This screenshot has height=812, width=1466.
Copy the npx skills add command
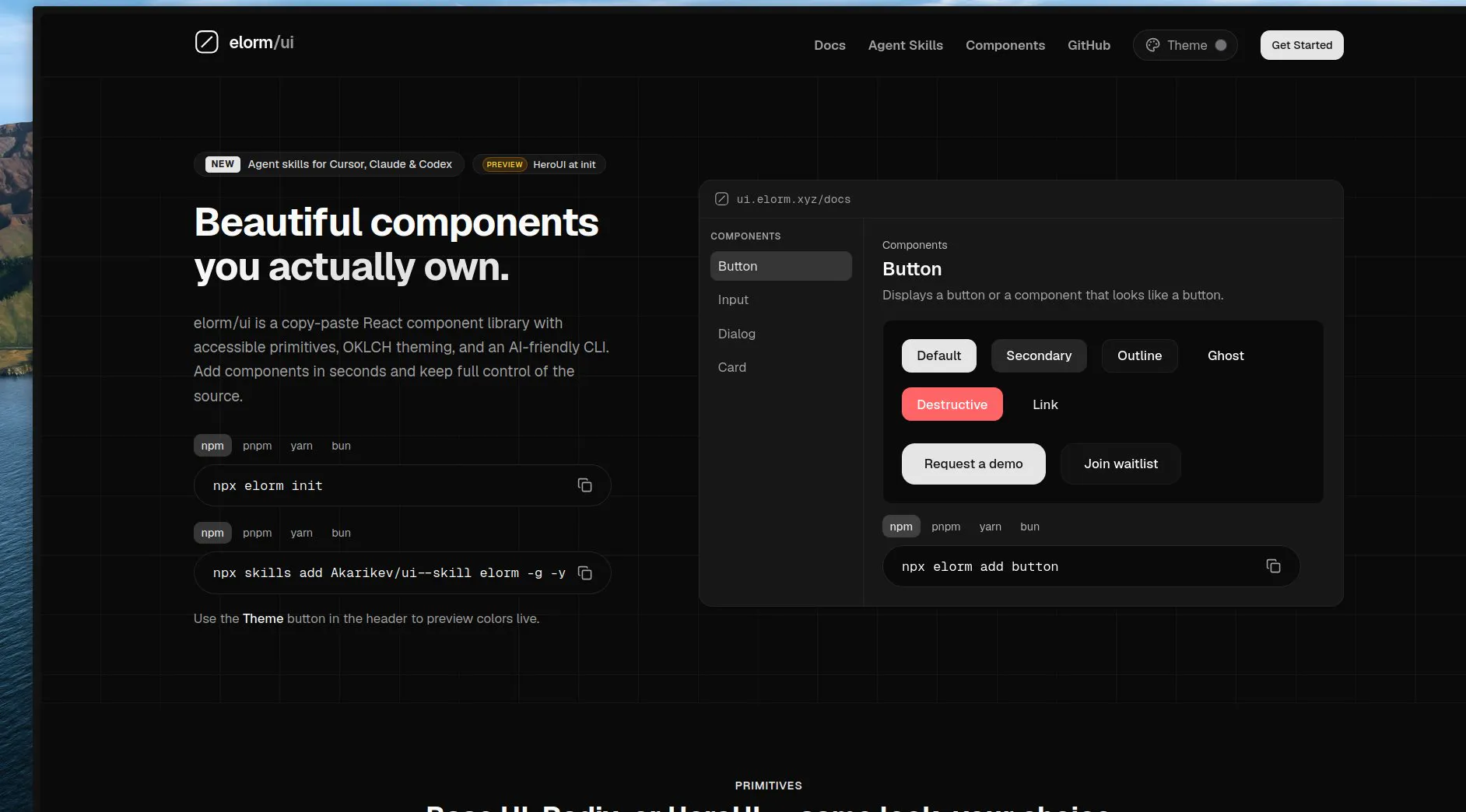(584, 573)
